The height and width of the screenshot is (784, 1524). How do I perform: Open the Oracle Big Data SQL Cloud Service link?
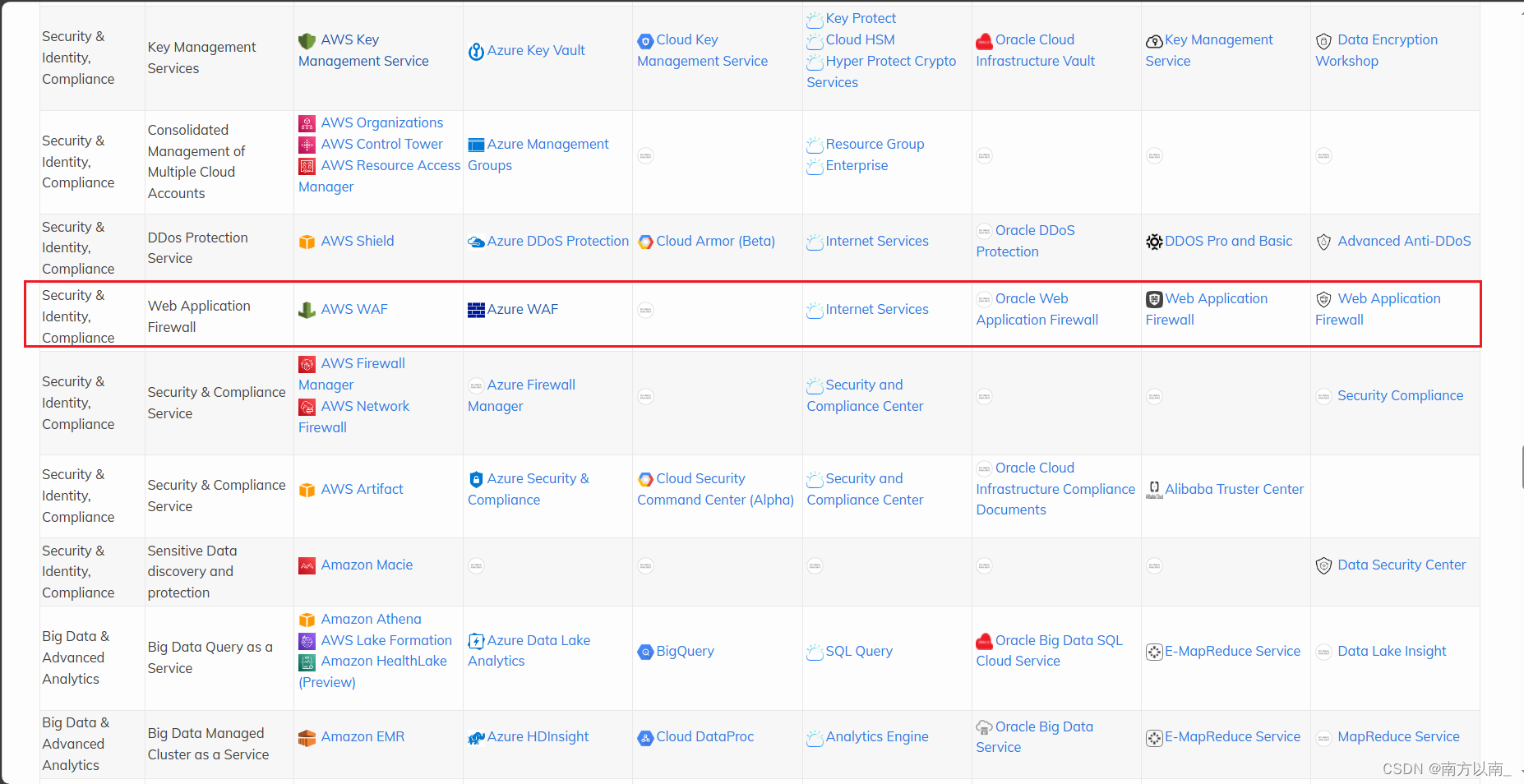1049,651
